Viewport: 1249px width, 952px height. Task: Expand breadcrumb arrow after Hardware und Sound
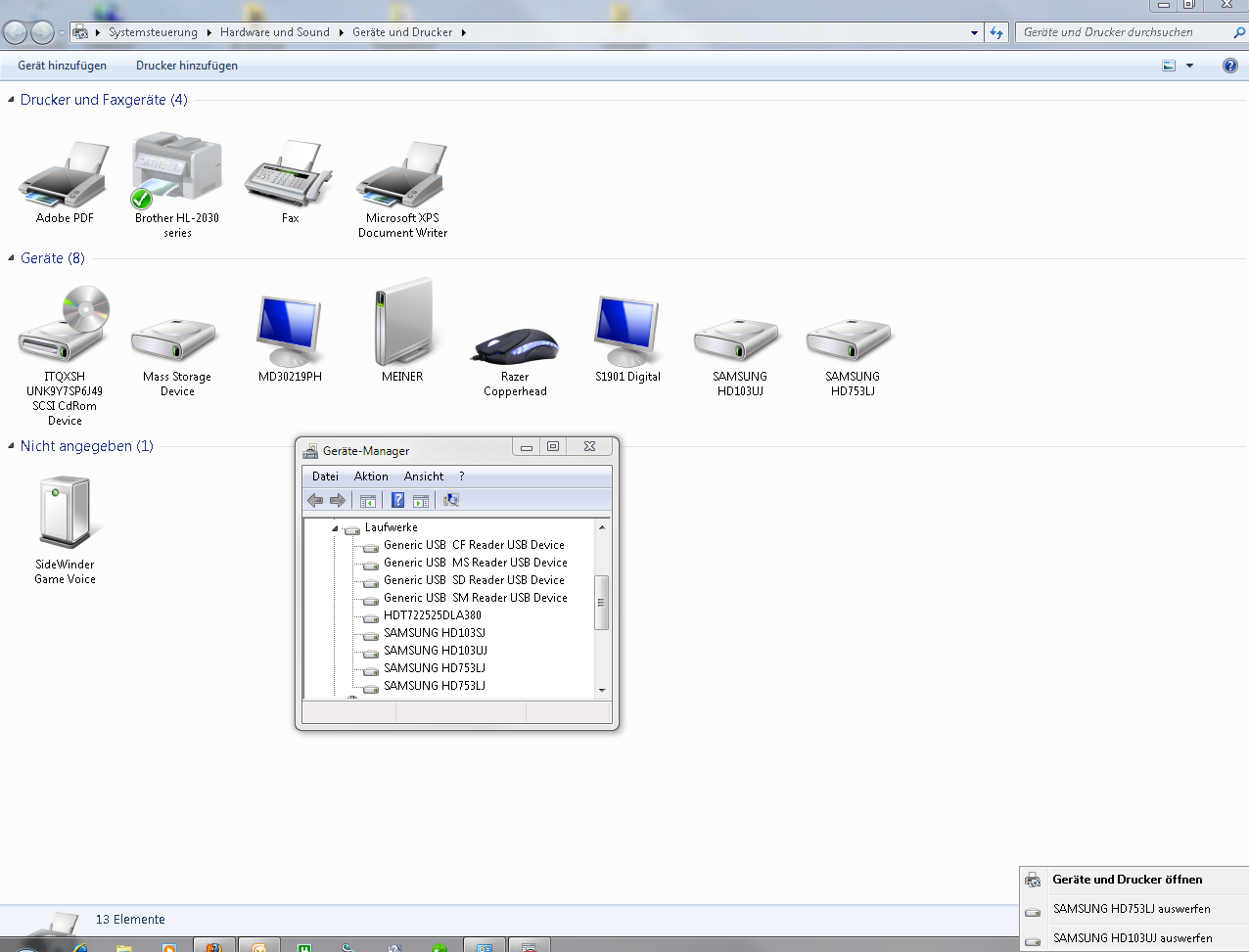342,32
